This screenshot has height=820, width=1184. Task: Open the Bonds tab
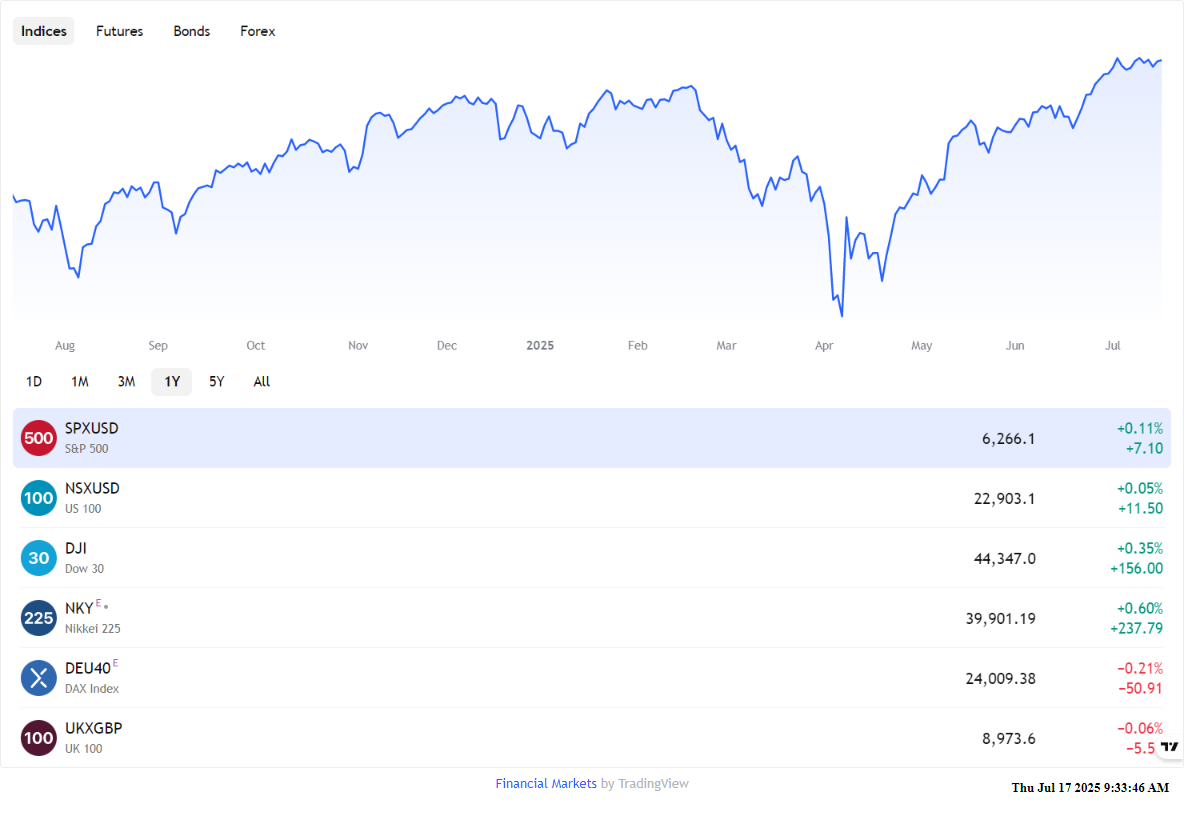click(192, 31)
